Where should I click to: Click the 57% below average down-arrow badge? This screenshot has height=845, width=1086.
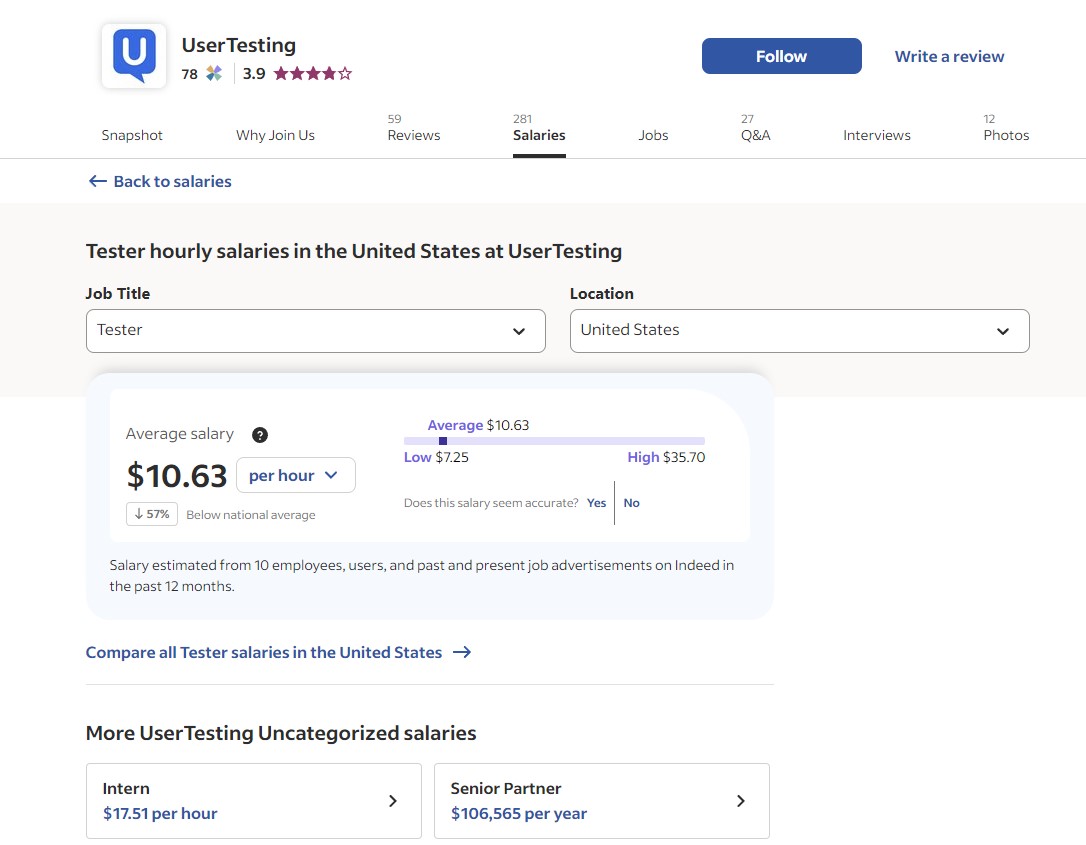[x=152, y=514]
